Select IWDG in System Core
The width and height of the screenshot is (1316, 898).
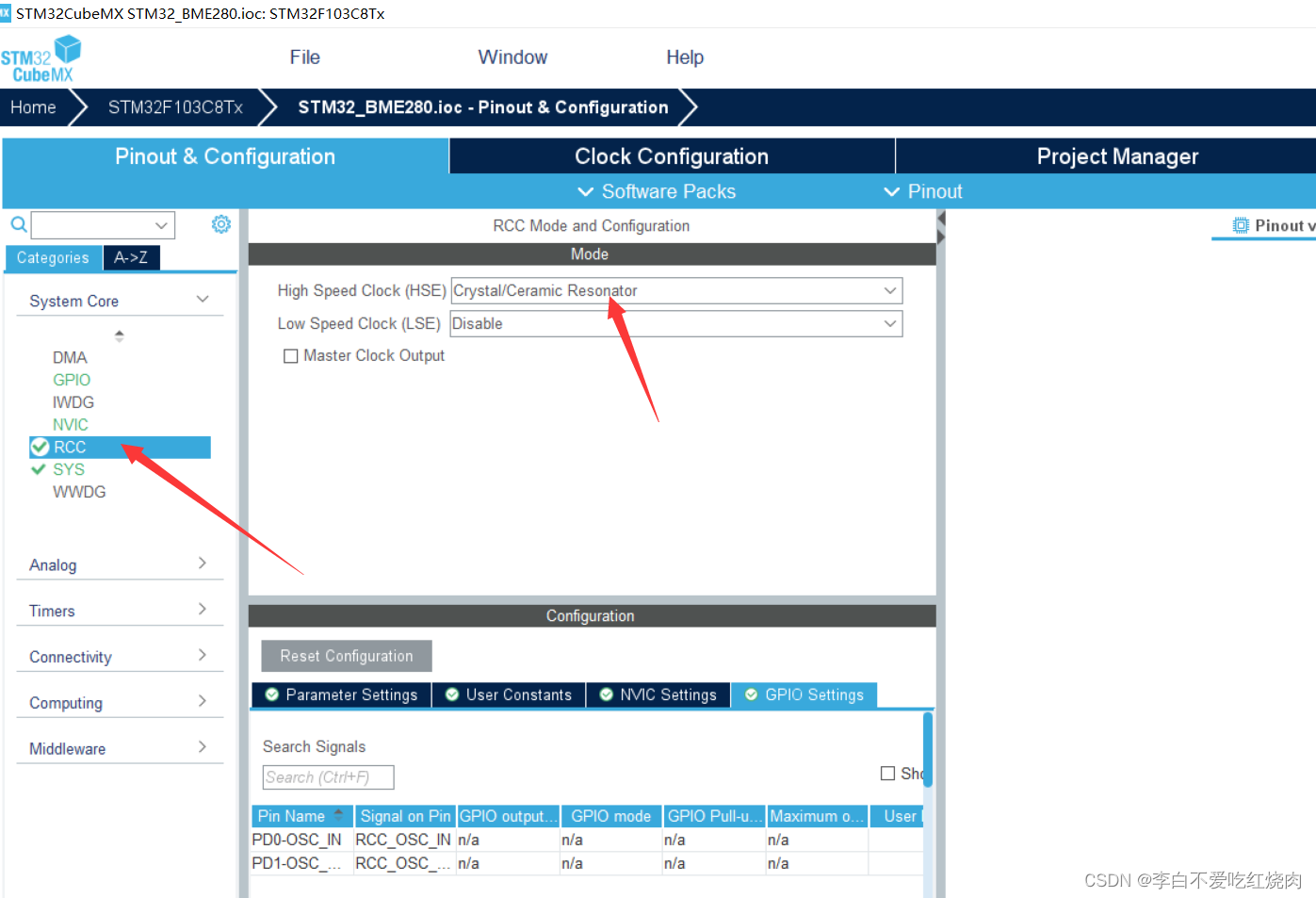73,402
